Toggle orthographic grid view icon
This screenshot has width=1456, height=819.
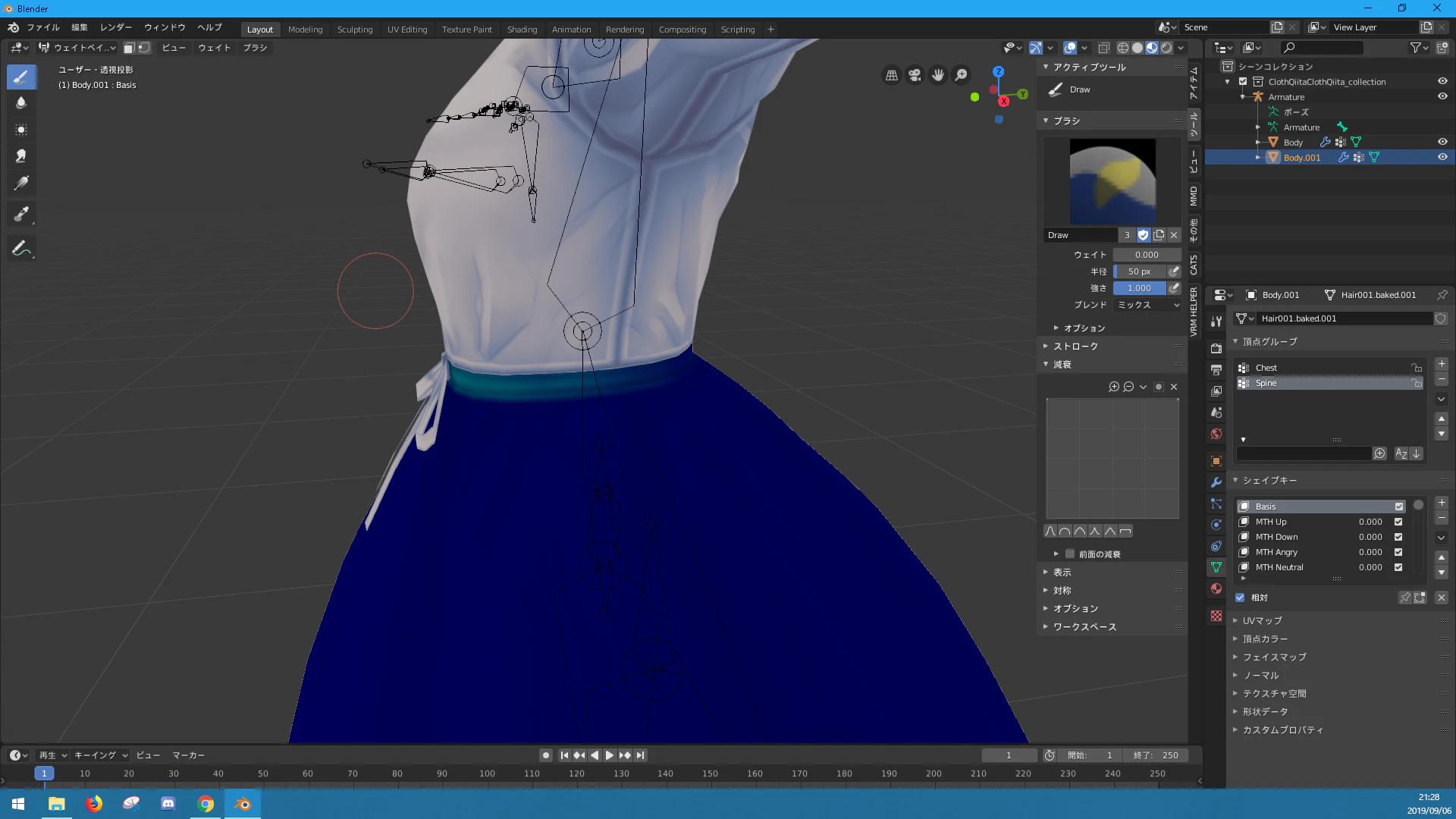coord(892,75)
